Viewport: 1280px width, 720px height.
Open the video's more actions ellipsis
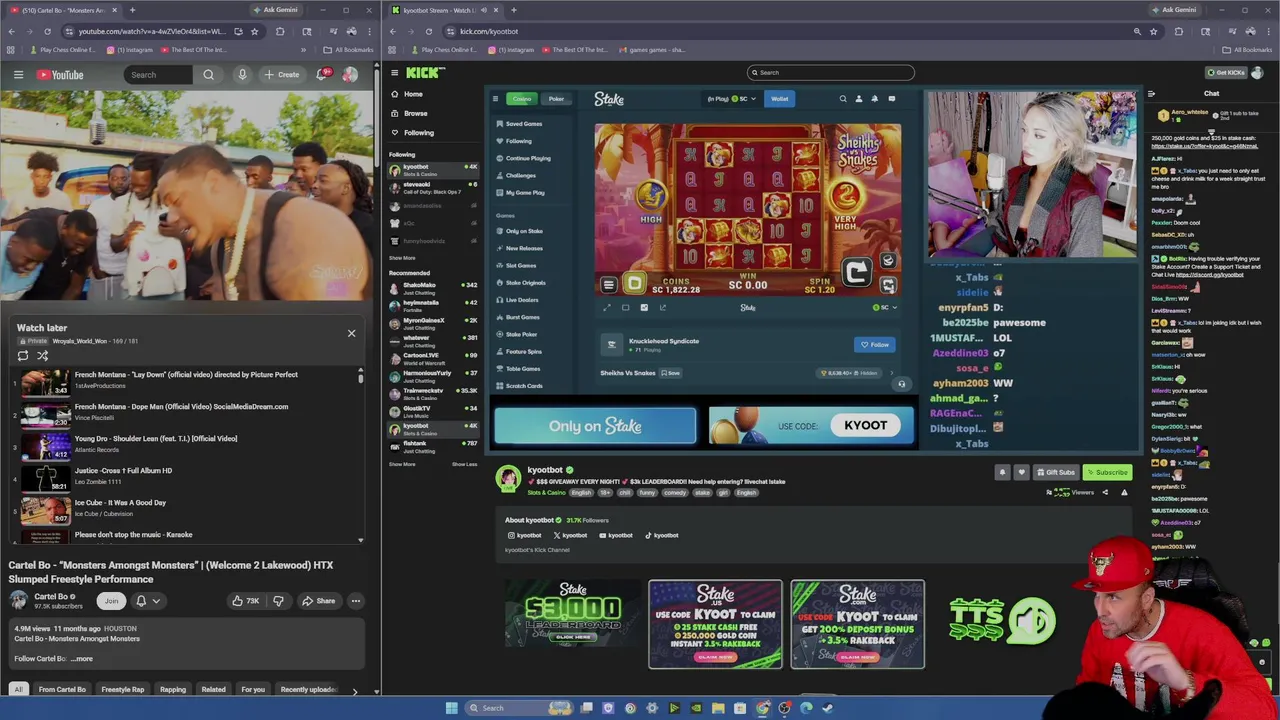click(355, 601)
